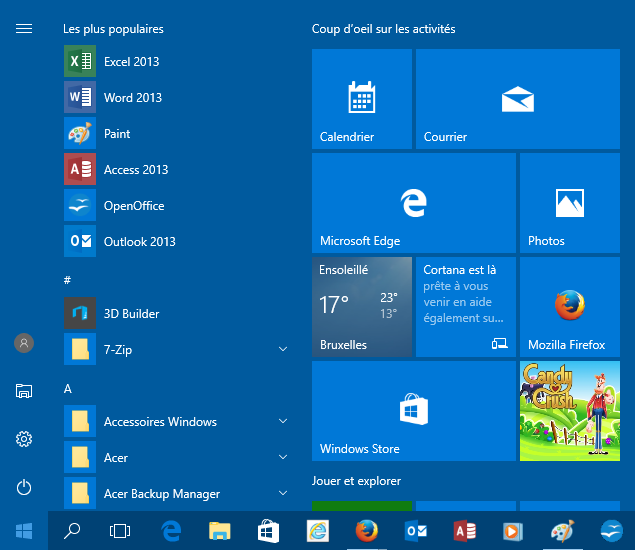The image size is (635, 550).
Task: Open the Calendrier tile
Action: pyautogui.click(x=361, y=99)
